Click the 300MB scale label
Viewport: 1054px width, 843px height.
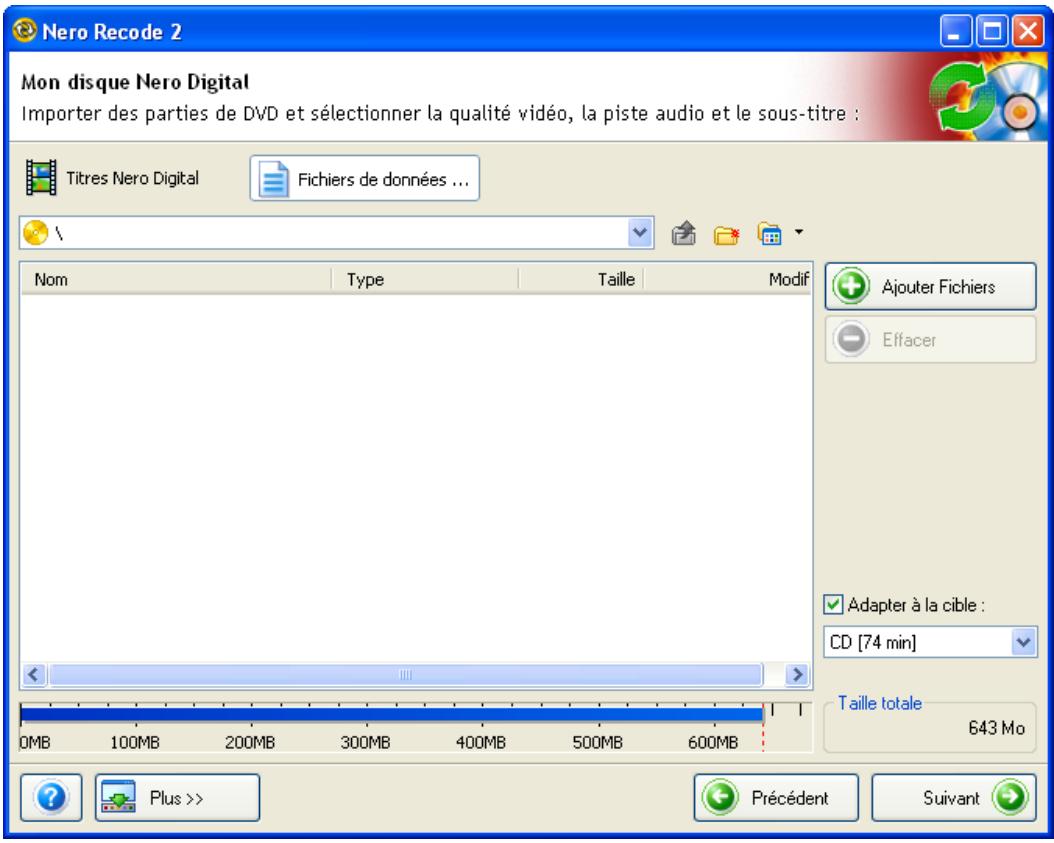coord(366,742)
